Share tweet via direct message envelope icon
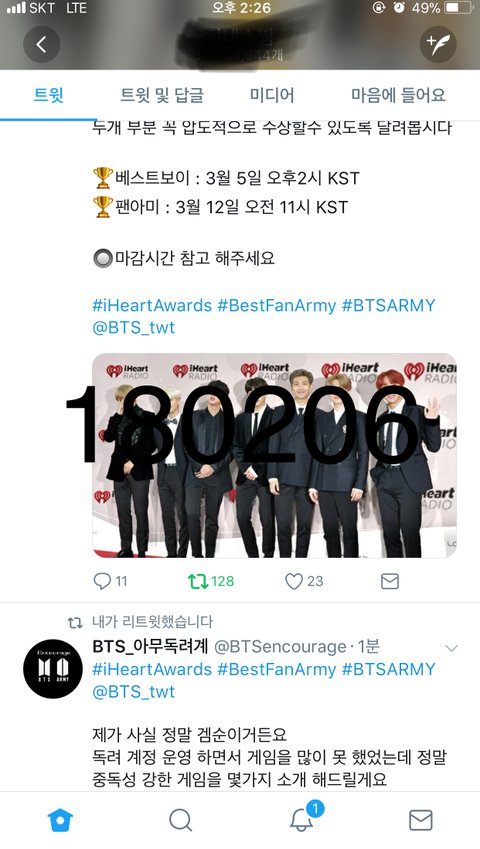 click(390, 581)
